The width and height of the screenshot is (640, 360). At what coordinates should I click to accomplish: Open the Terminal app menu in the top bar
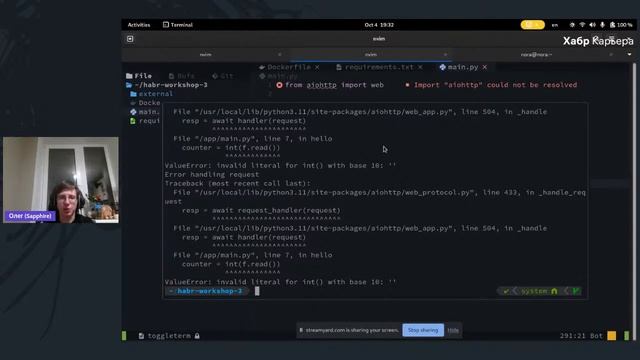coord(178,25)
